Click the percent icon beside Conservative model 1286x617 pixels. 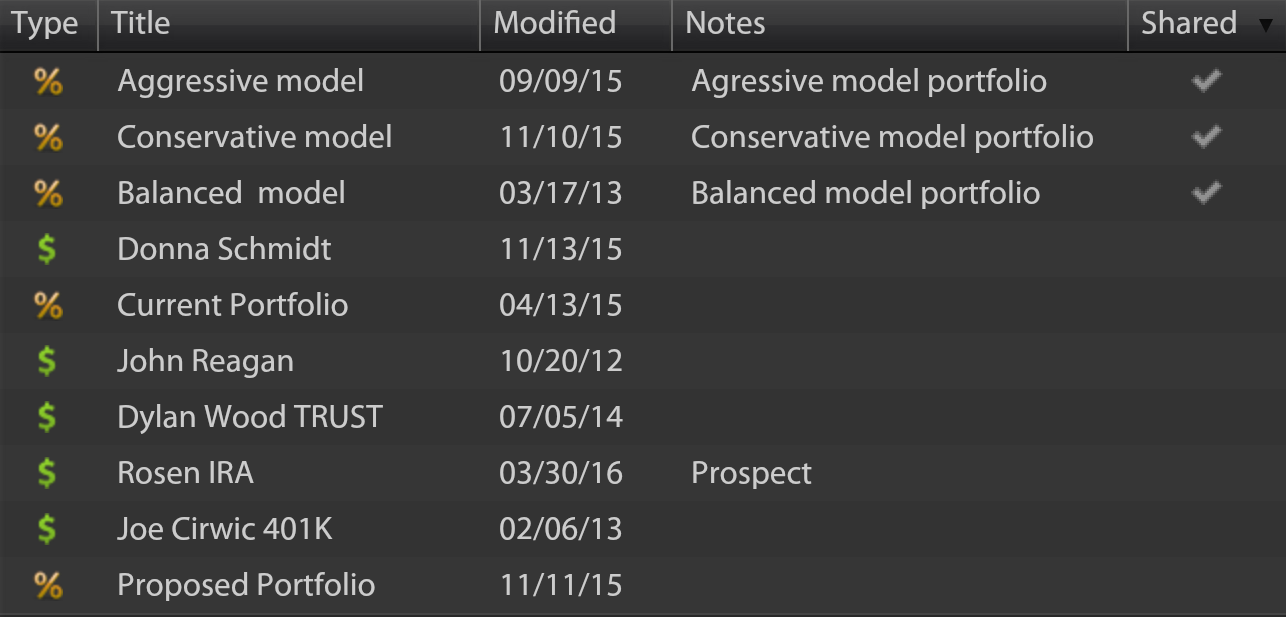coord(48,137)
